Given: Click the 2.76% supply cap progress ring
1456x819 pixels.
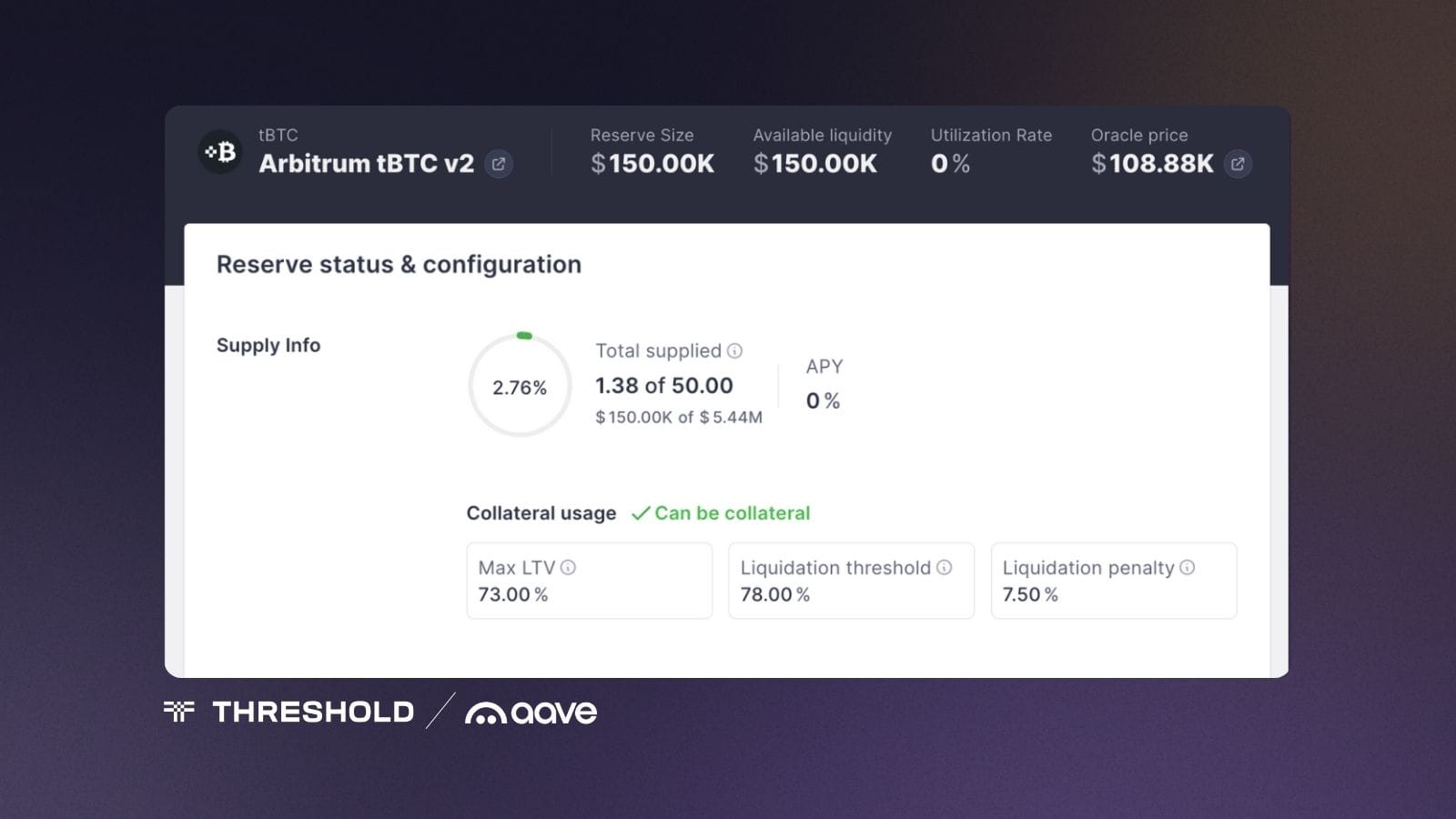Looking at the screenshot, I should 520,386.
